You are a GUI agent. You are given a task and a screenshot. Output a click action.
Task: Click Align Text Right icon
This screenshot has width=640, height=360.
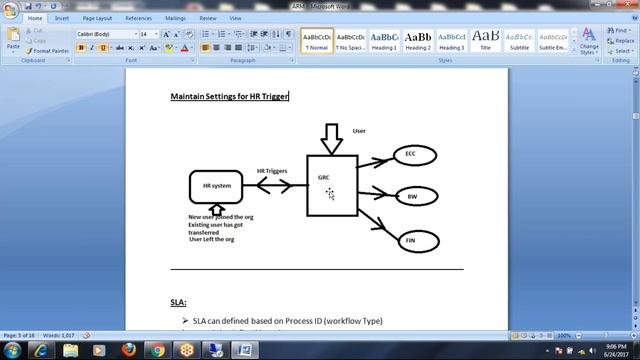click(x=227, y=48)
